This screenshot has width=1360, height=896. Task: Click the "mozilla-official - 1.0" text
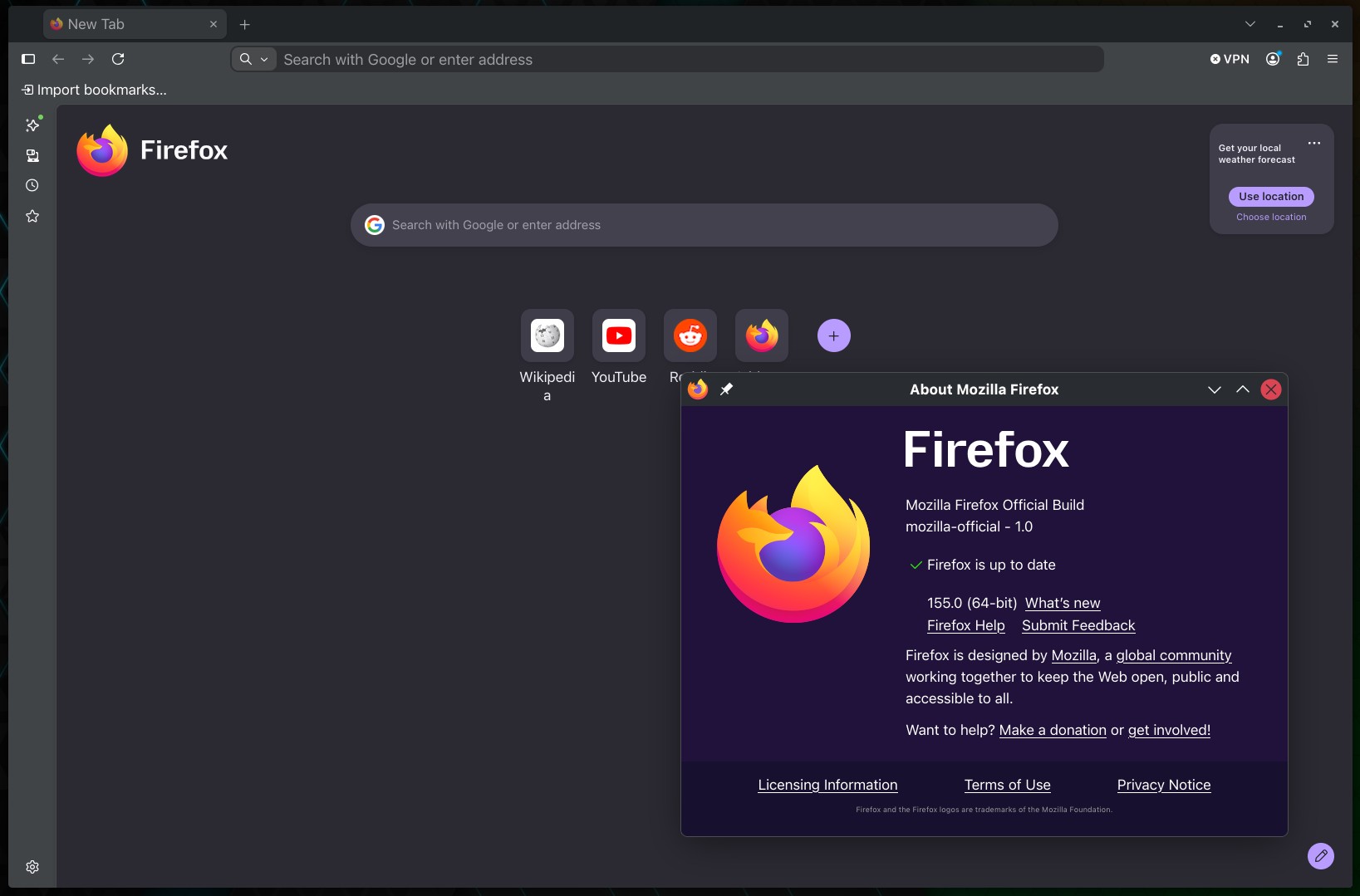pos(969,526)
